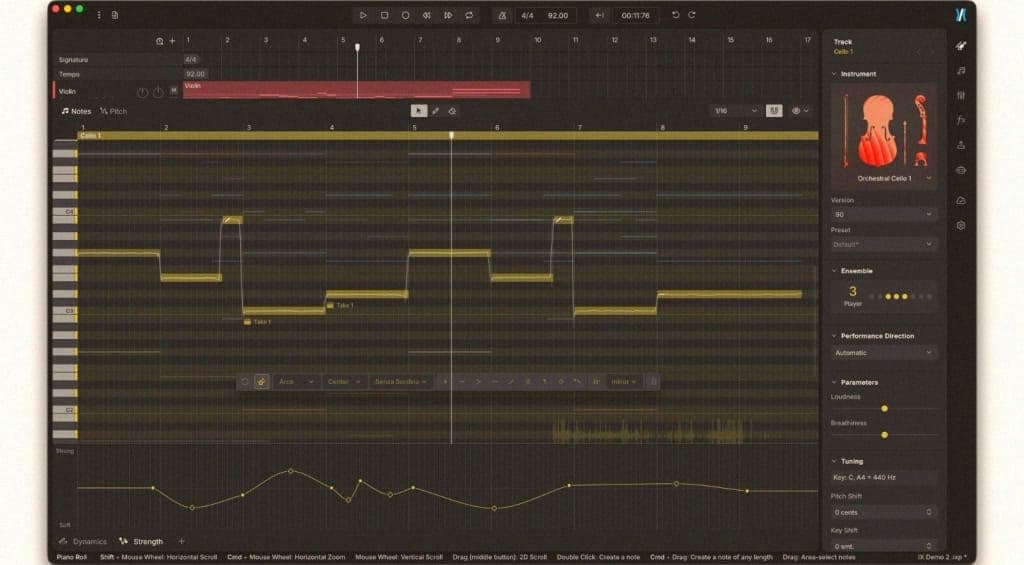Open the Arco articulation dropdown
1024x565 pixels.
tap(296, 381)
